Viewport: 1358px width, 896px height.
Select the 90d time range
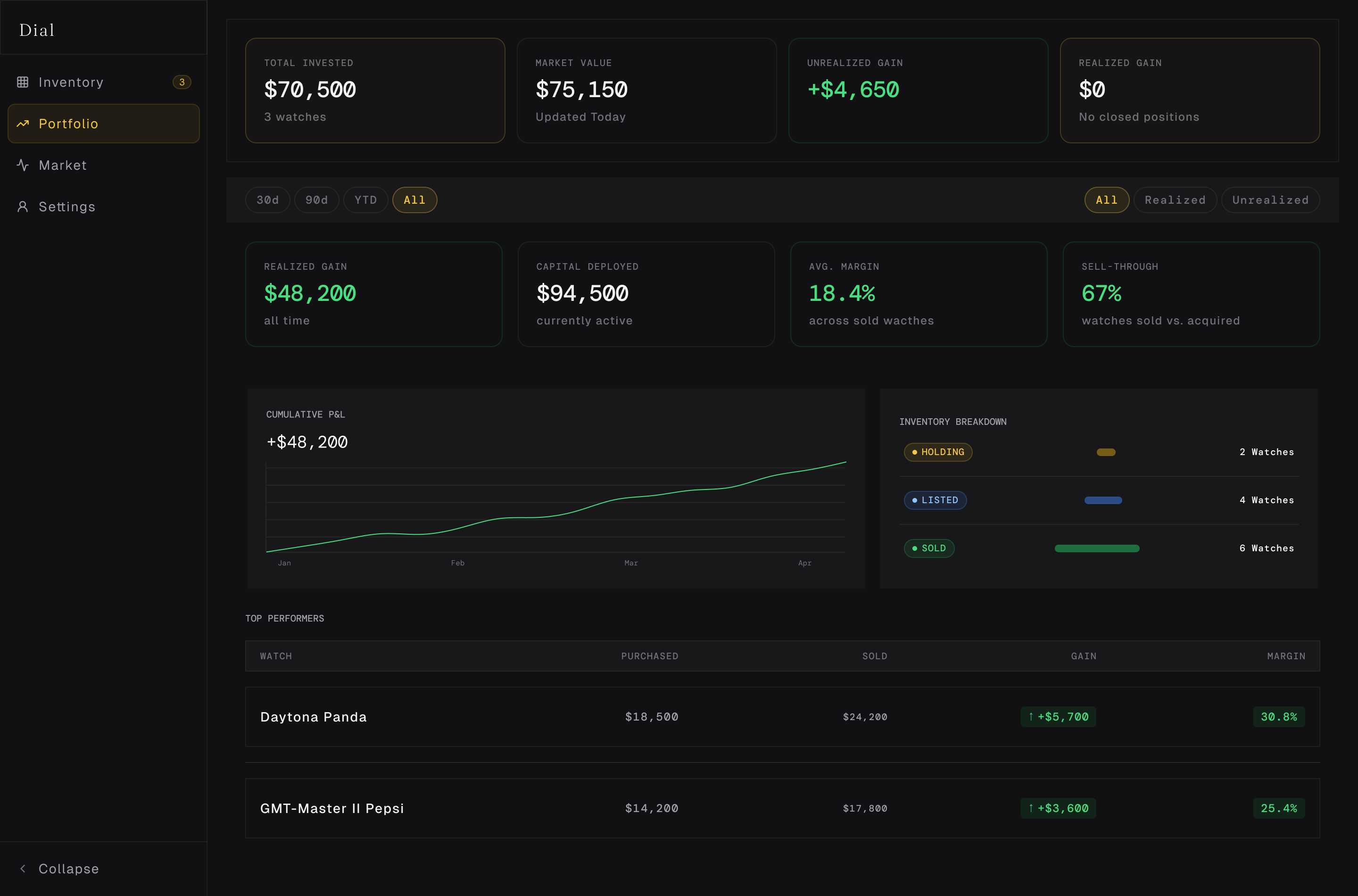pos(316,200)
